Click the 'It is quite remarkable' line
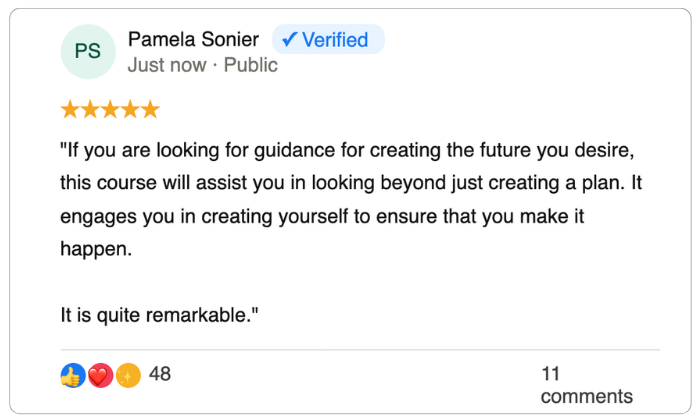Screen dimensions: 700x420 [x=160, y=316]
